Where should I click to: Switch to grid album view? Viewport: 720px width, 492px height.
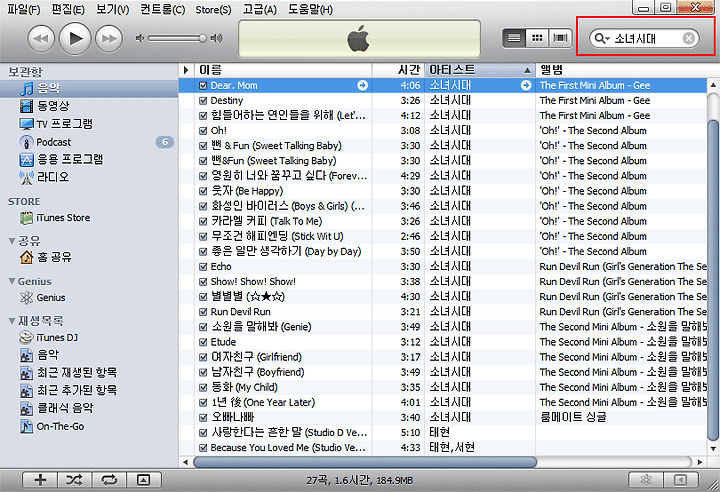(x=537, y=38)
